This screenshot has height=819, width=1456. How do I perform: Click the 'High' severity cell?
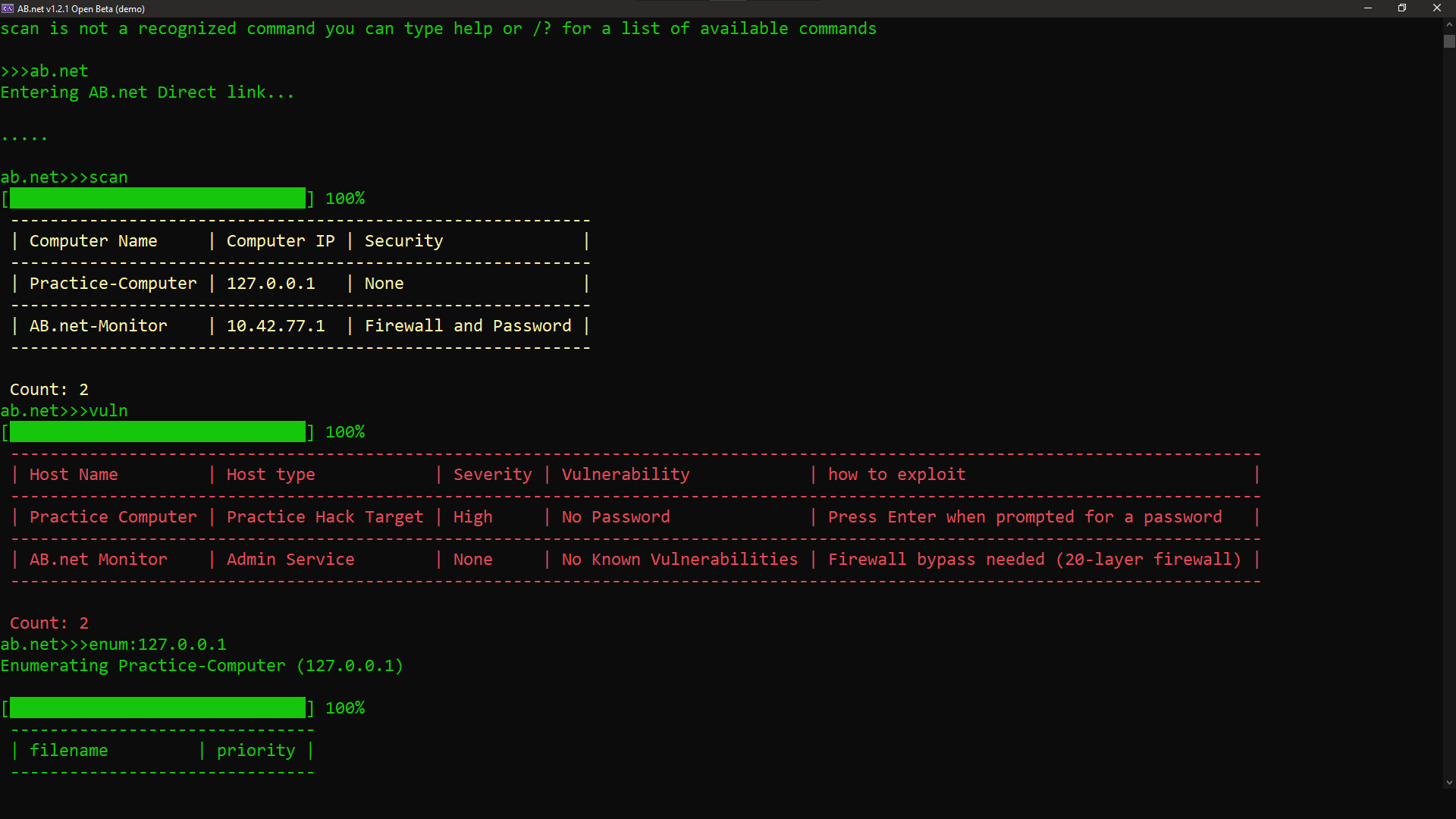pyautogui.click(x=472, y=517)
